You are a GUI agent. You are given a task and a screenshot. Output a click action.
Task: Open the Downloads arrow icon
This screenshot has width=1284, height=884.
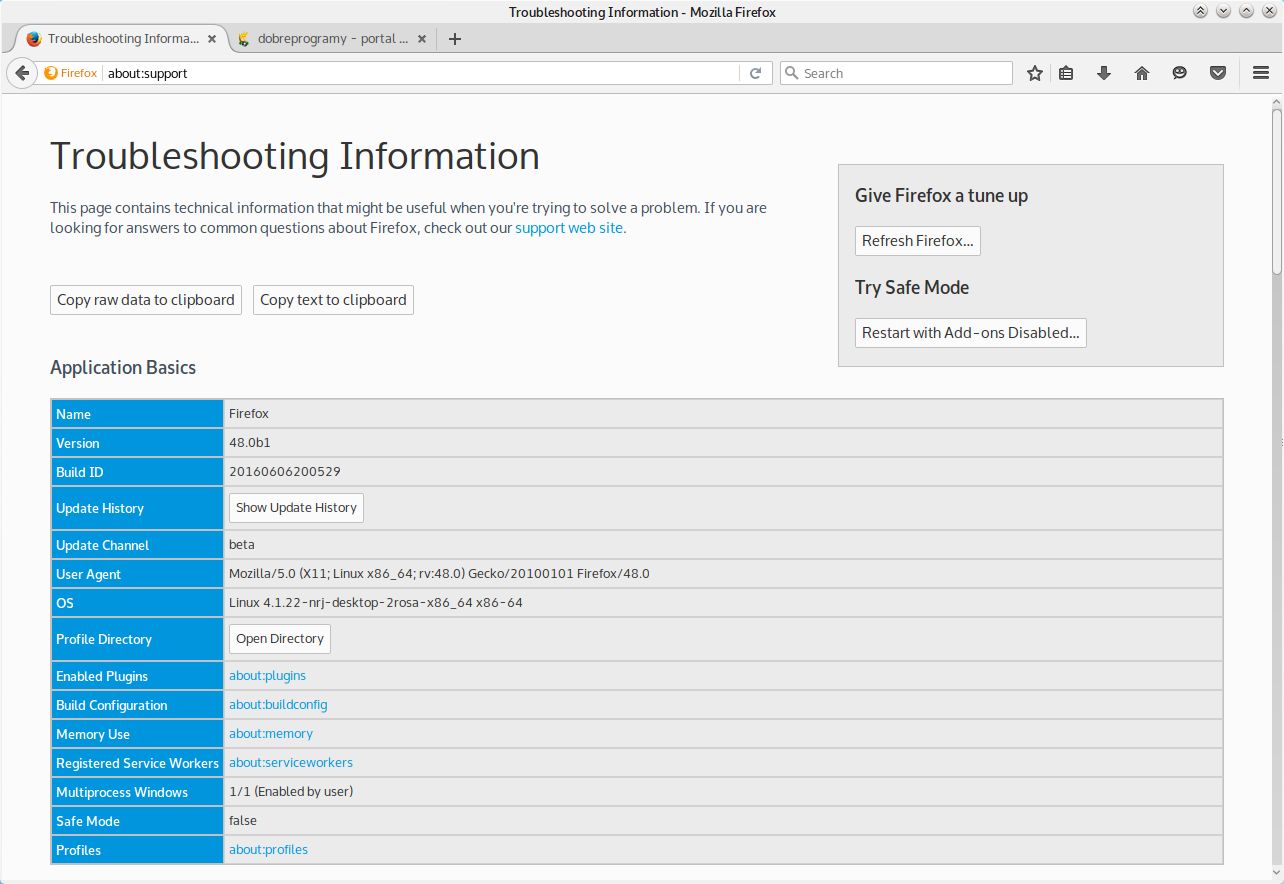1104,73
